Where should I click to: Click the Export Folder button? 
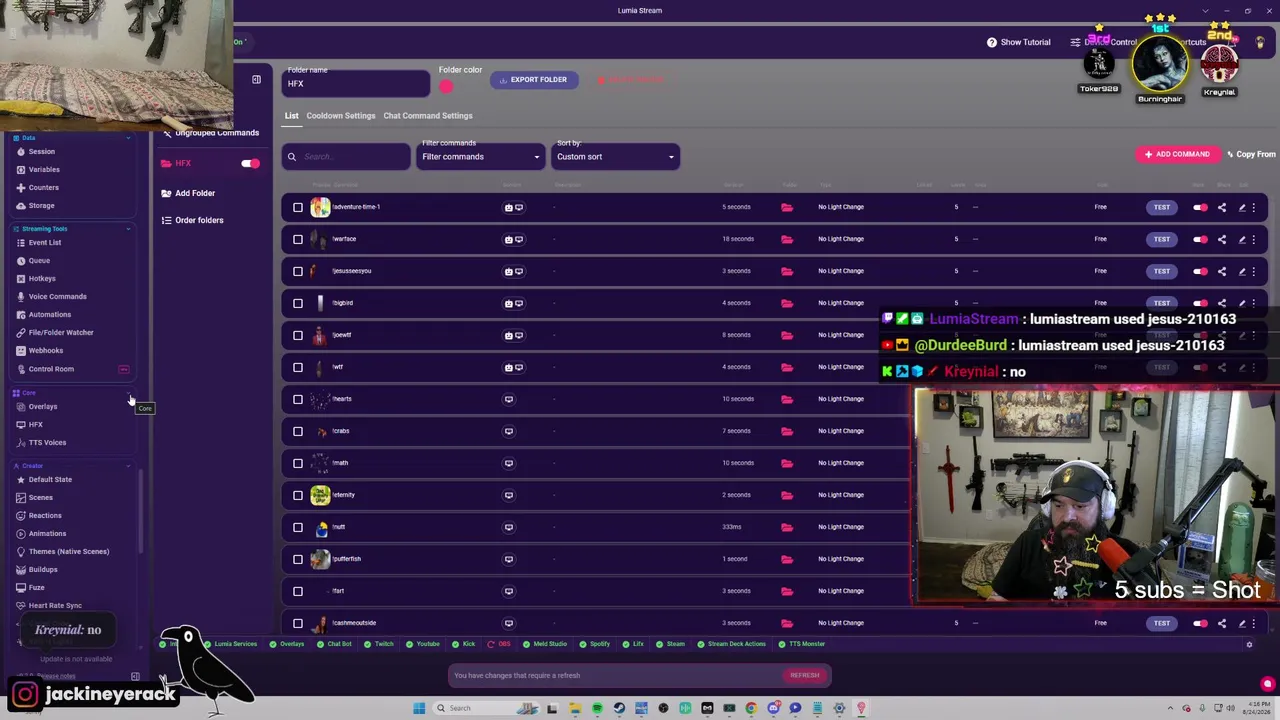click(x=534, y=80)
